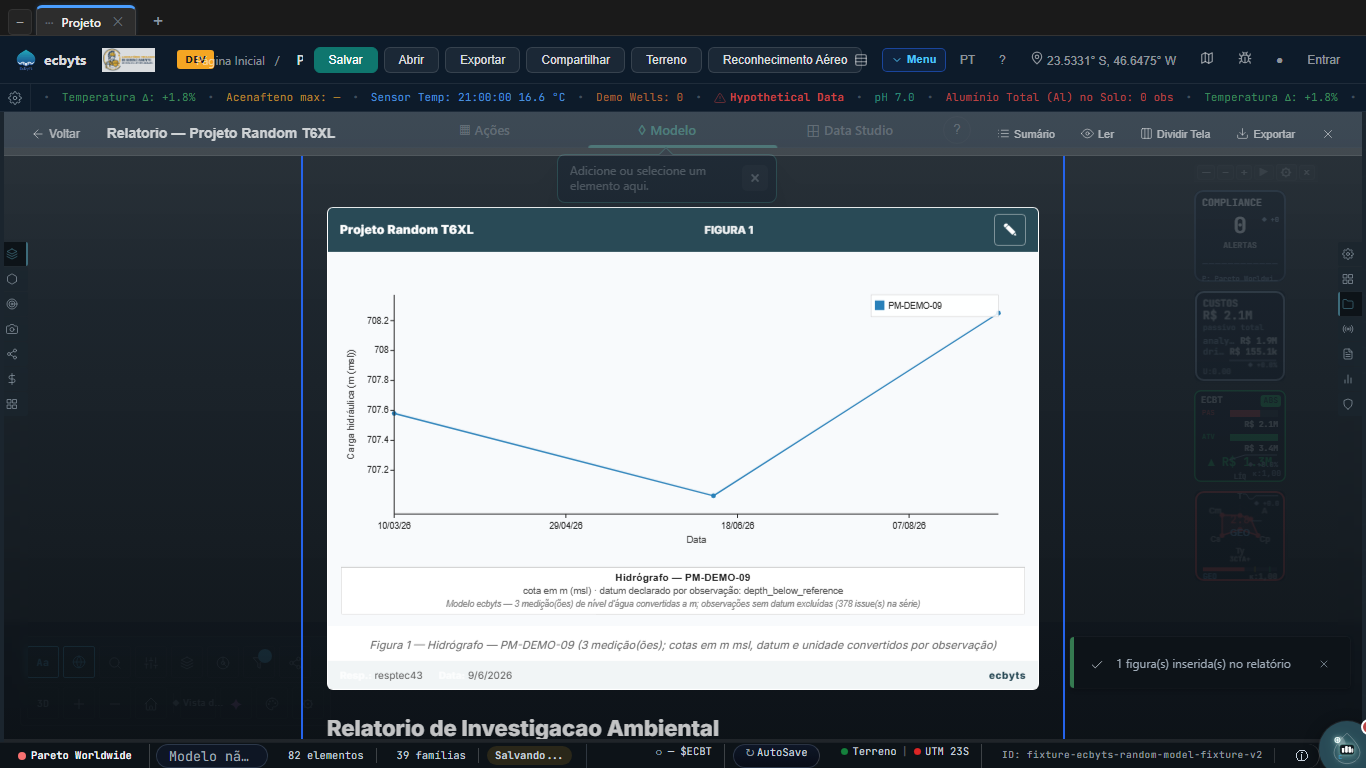Click the bug report icon
This screenshot has width=1366, height=768.
coord(1244,59)
